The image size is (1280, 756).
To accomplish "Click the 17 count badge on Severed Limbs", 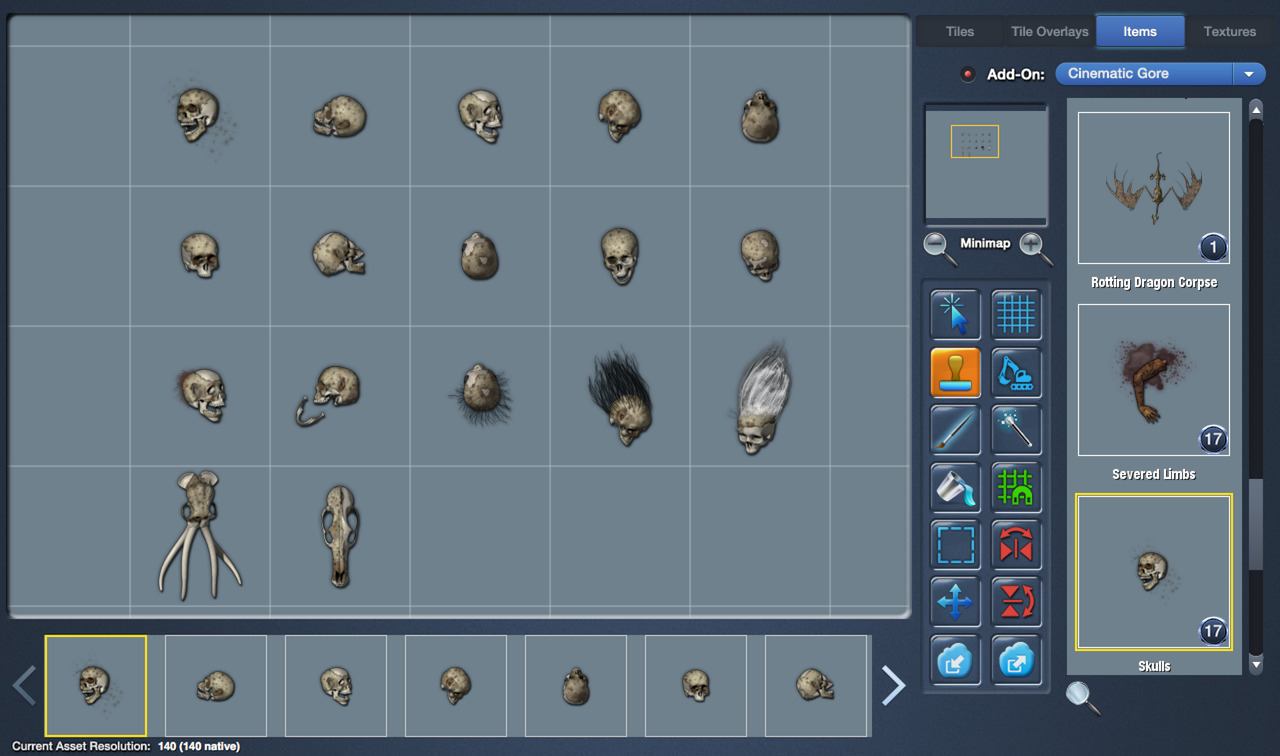I will [x=1213, y=439].
